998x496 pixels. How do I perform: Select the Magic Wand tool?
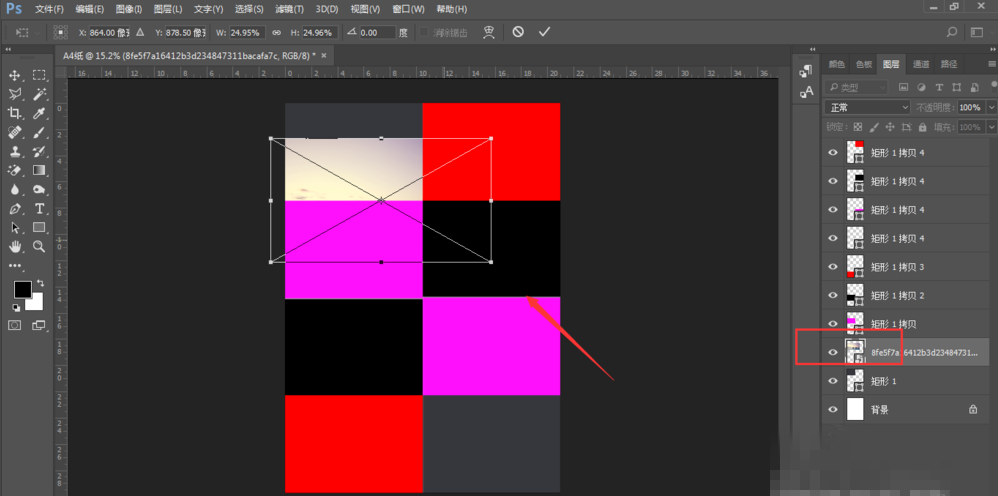point(40,94)
